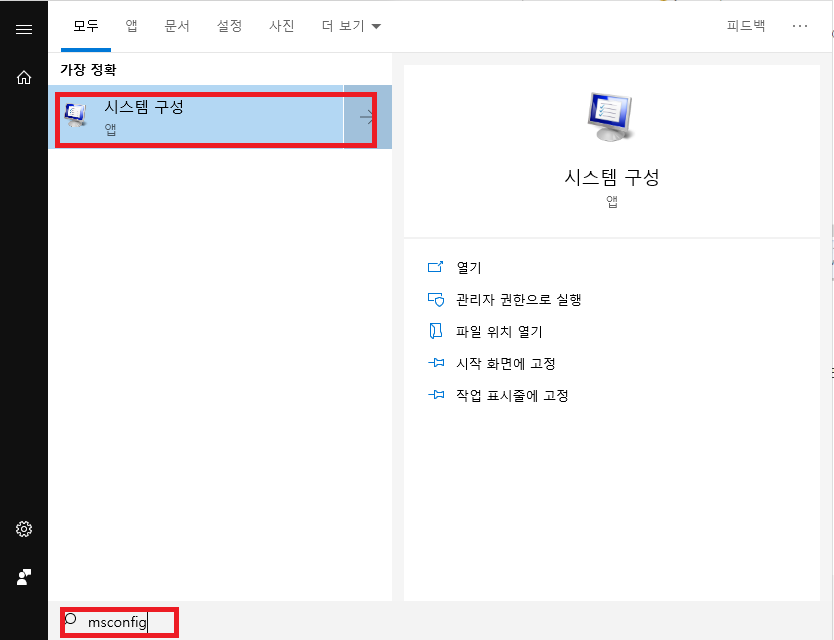Switch to the 설정 tab
Viewport: 834px width, 640px height.
pyautogui.click(x=229, y=26)
